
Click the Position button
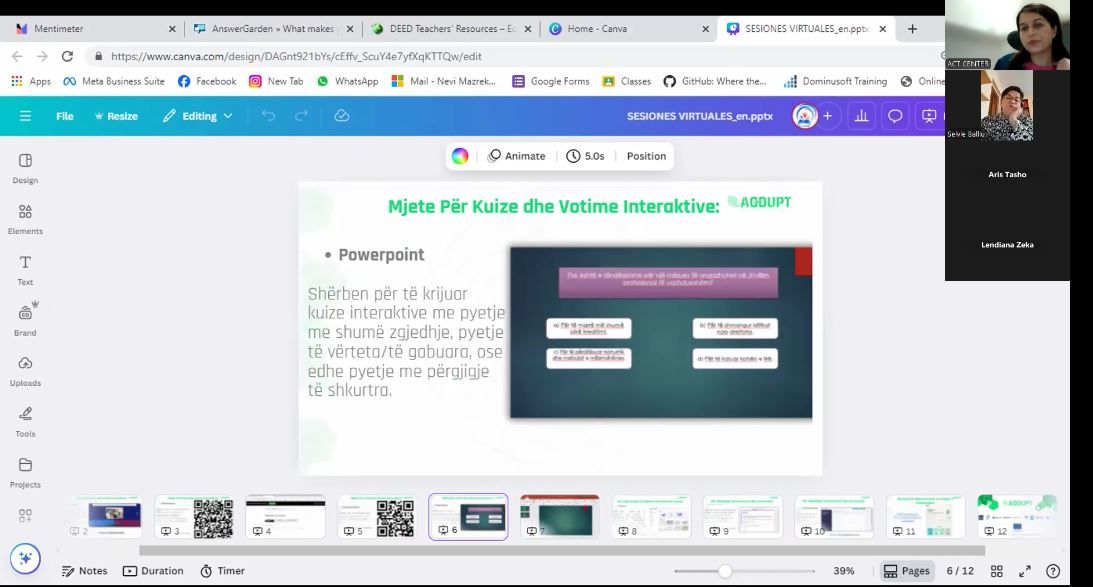[x=646, y=156]
